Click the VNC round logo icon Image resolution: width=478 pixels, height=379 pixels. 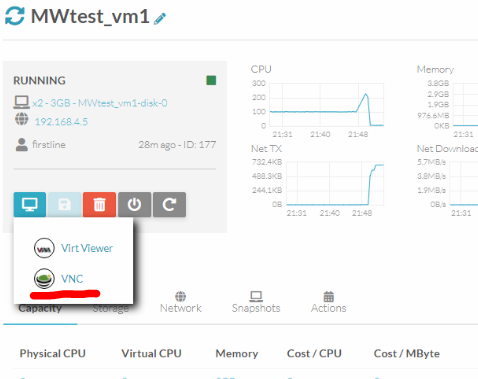click(x=44, y=279)
